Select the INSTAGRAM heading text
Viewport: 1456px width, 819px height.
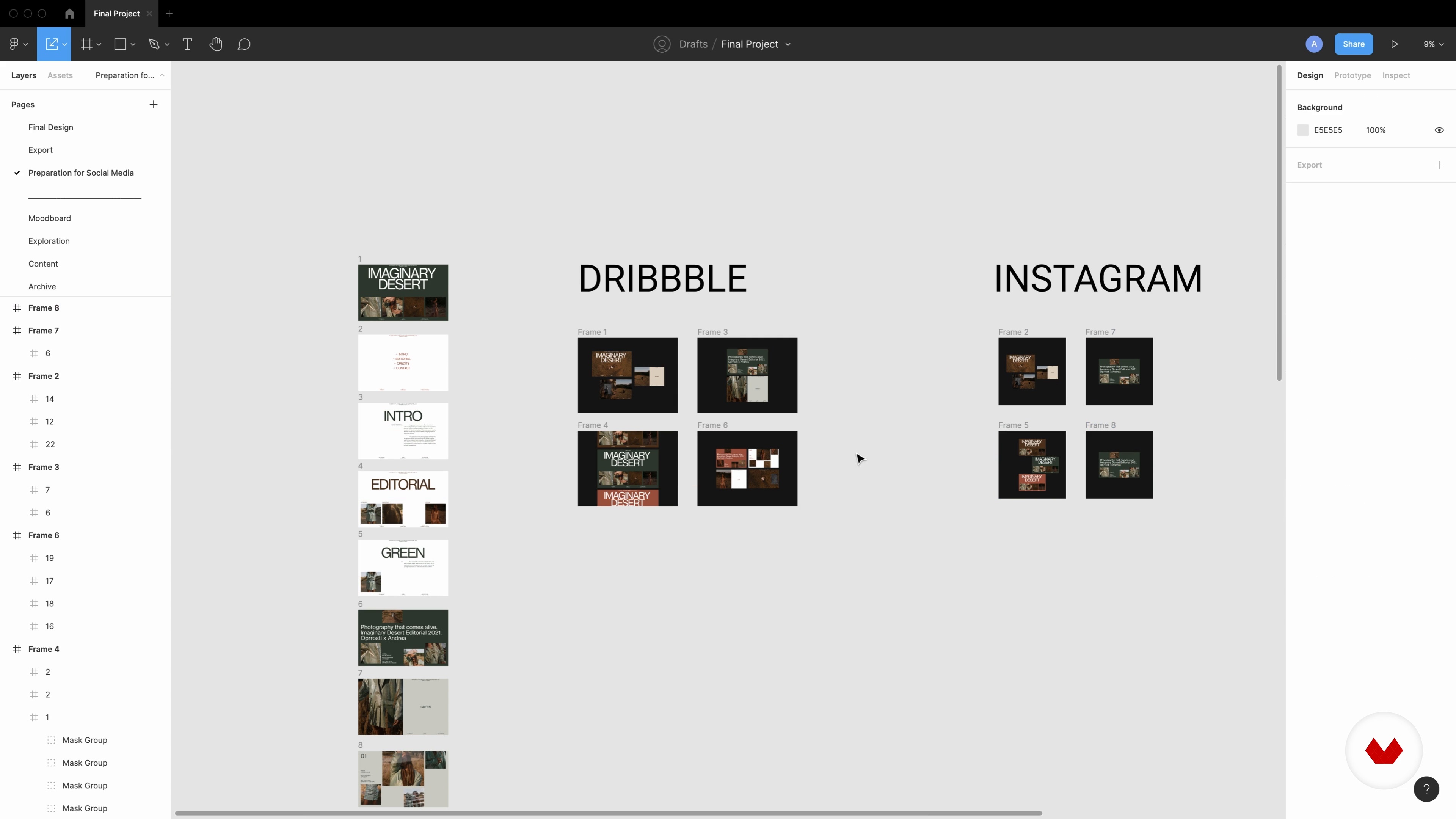(x=1098, y=279)
